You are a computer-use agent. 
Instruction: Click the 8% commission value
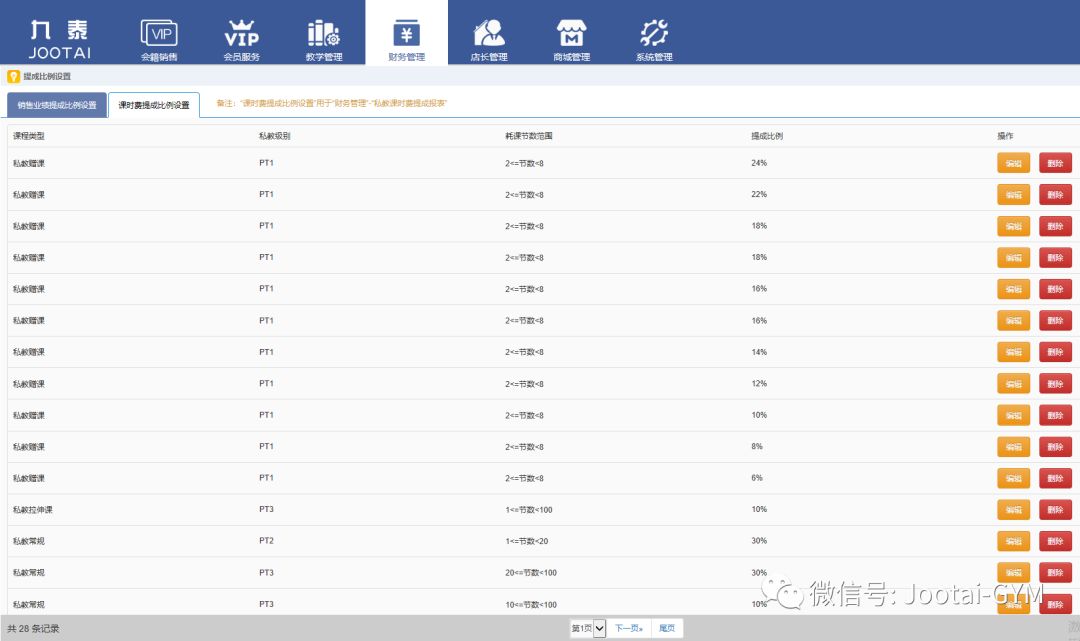click(x=757, y=447)
